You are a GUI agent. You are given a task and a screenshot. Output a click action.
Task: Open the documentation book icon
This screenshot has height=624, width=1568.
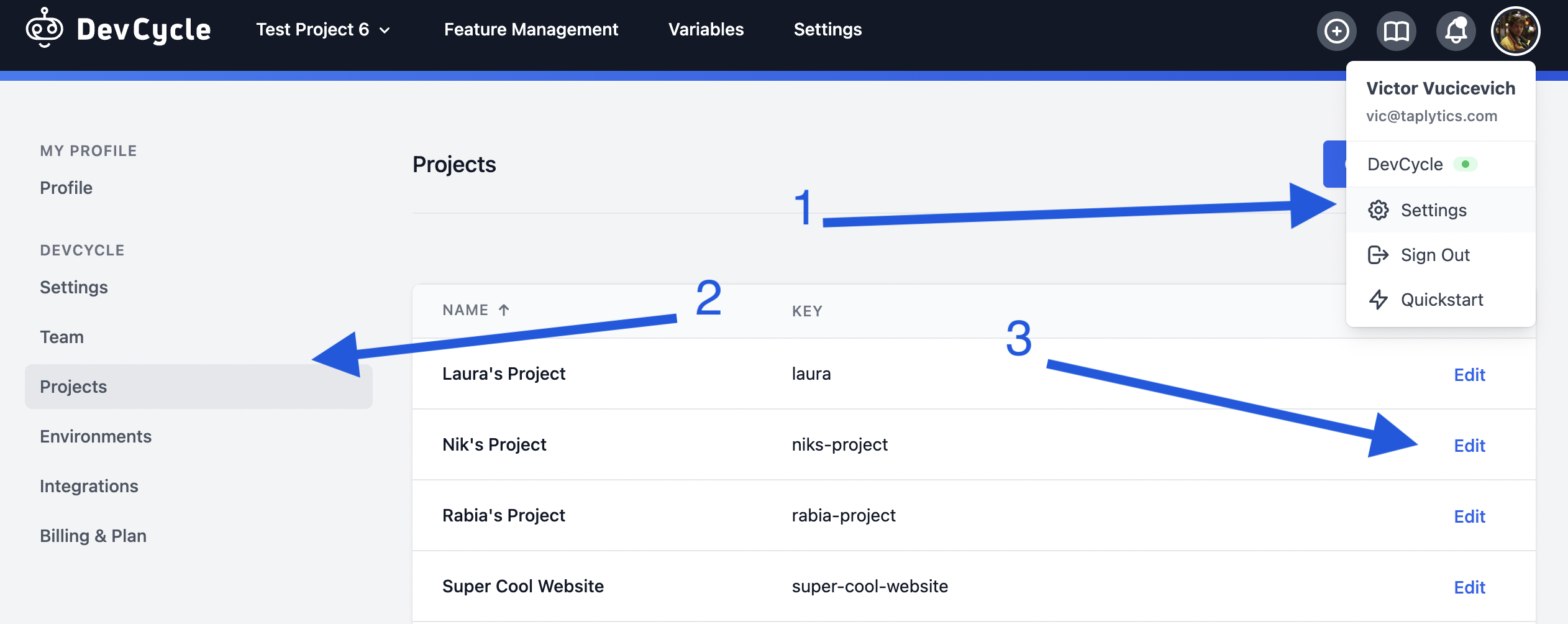(1396, 30)
